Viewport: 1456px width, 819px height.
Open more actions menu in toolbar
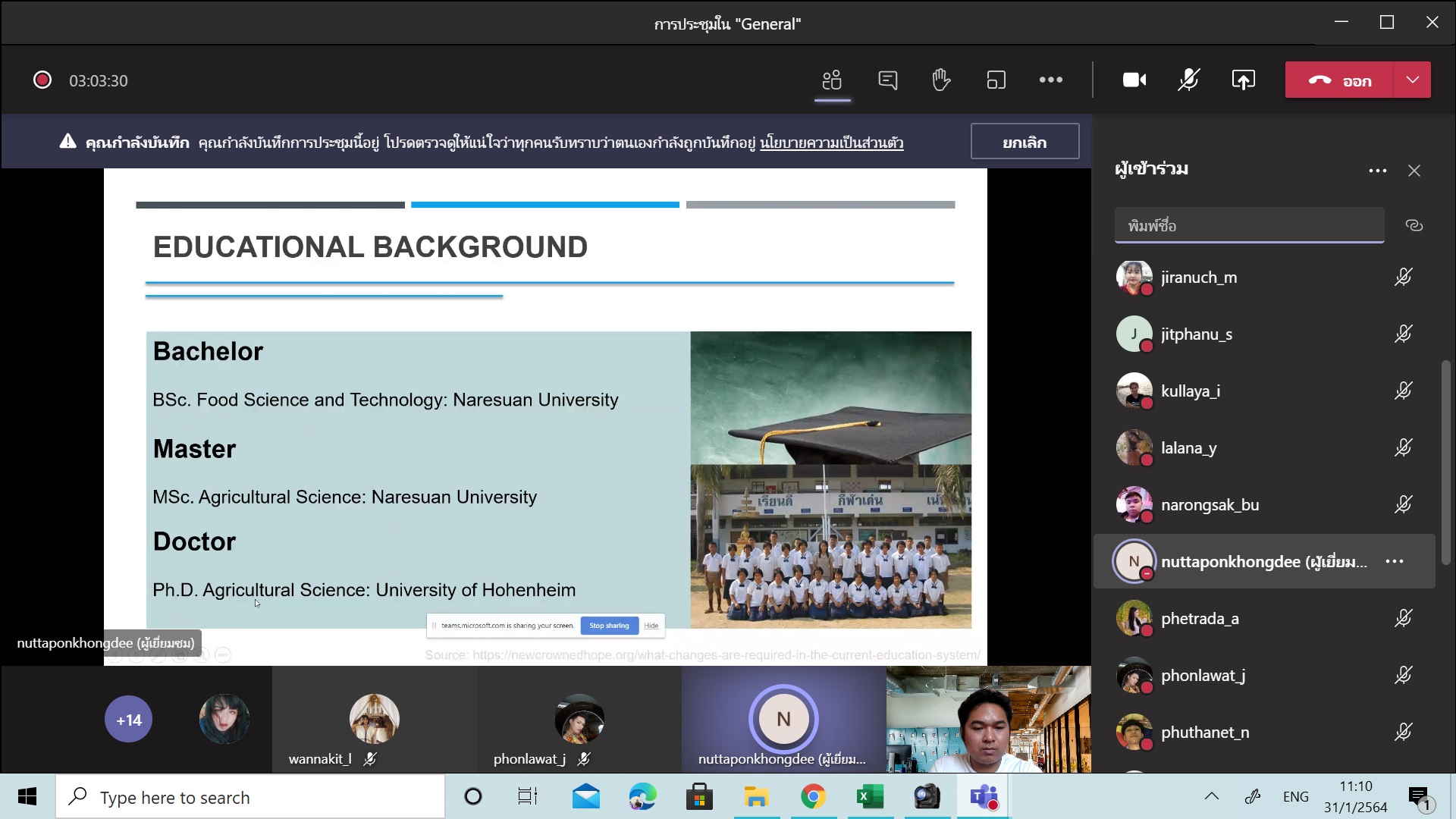click(x=1050, y=80)
